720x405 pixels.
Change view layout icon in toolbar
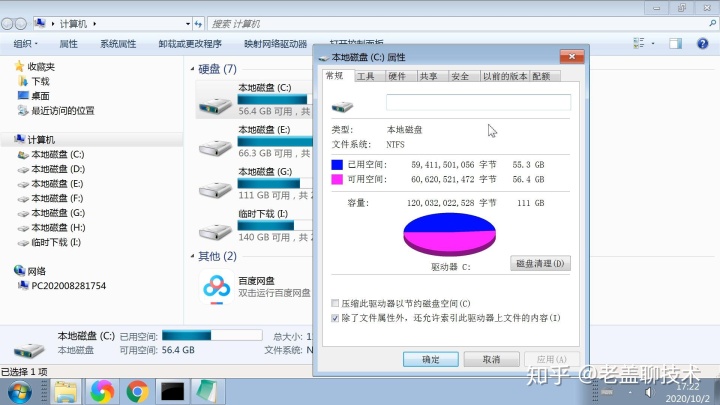coord(639,44)
